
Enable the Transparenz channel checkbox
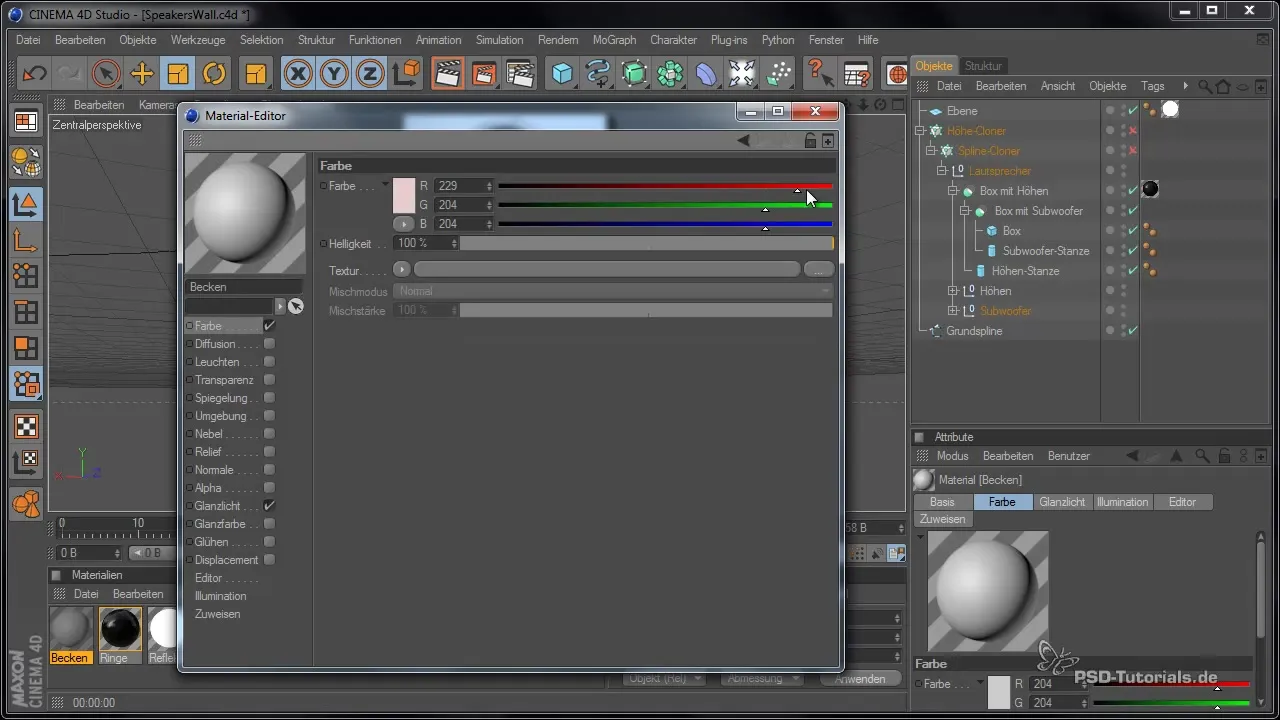pos(269,380)
